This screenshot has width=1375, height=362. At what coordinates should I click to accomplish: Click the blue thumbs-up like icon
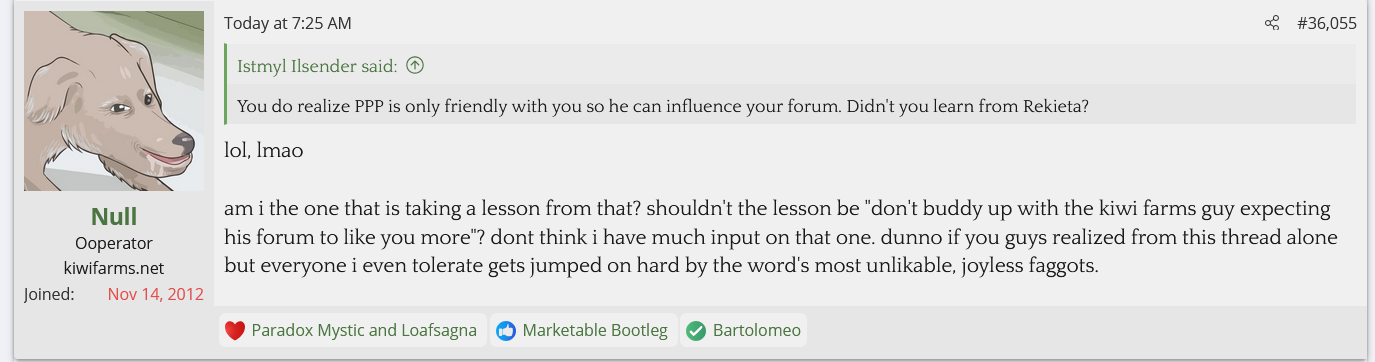[506, 330]
